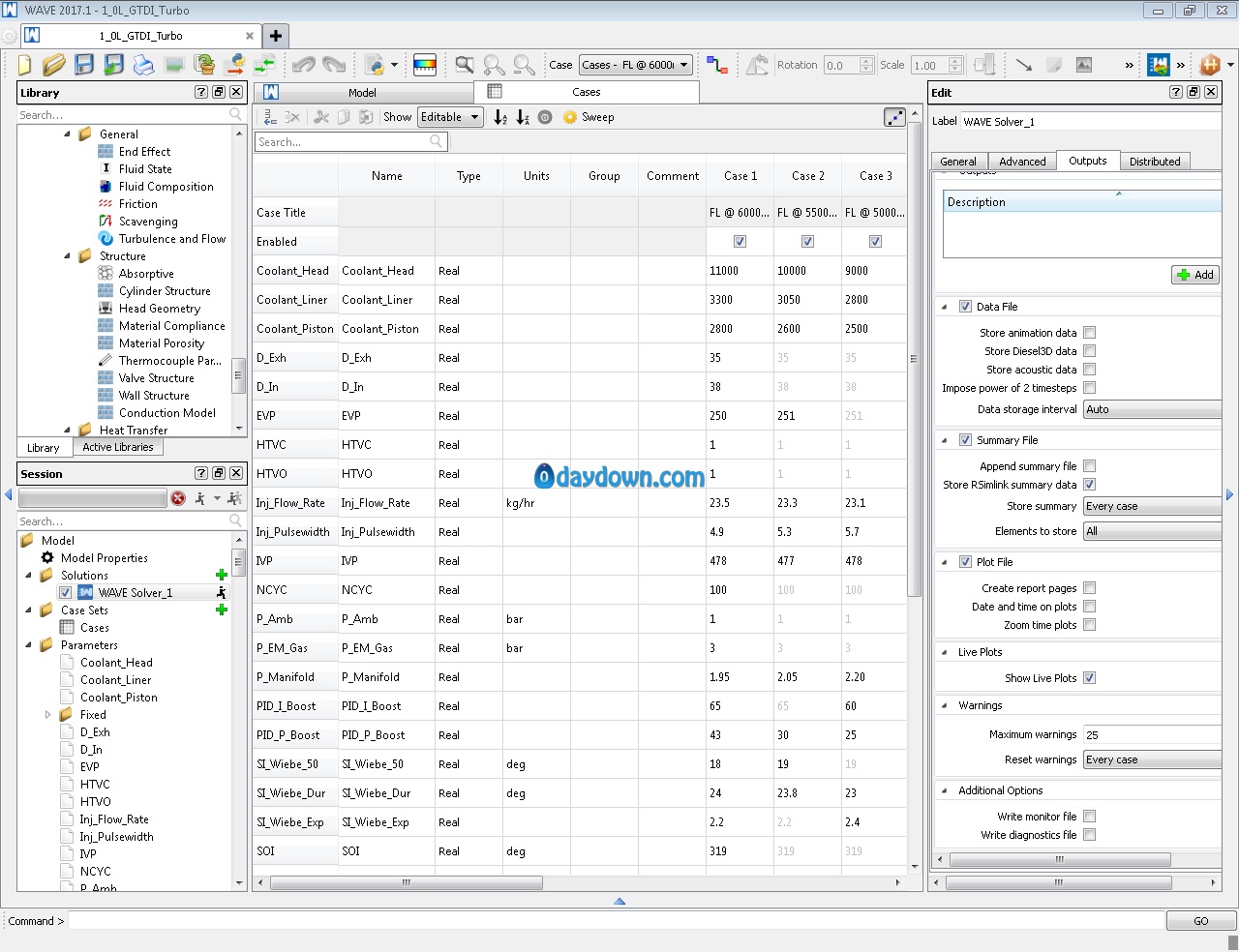Click the connect elements icon with blue and red squares
1239x952 pixels.
717,65
